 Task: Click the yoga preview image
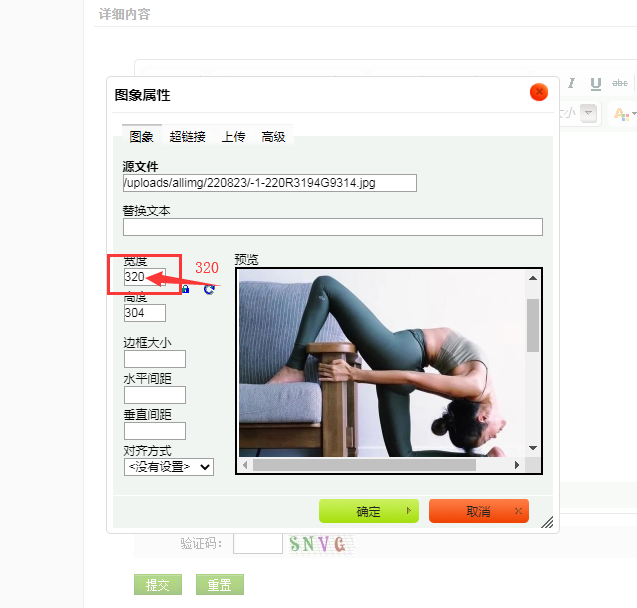point(382,364)
